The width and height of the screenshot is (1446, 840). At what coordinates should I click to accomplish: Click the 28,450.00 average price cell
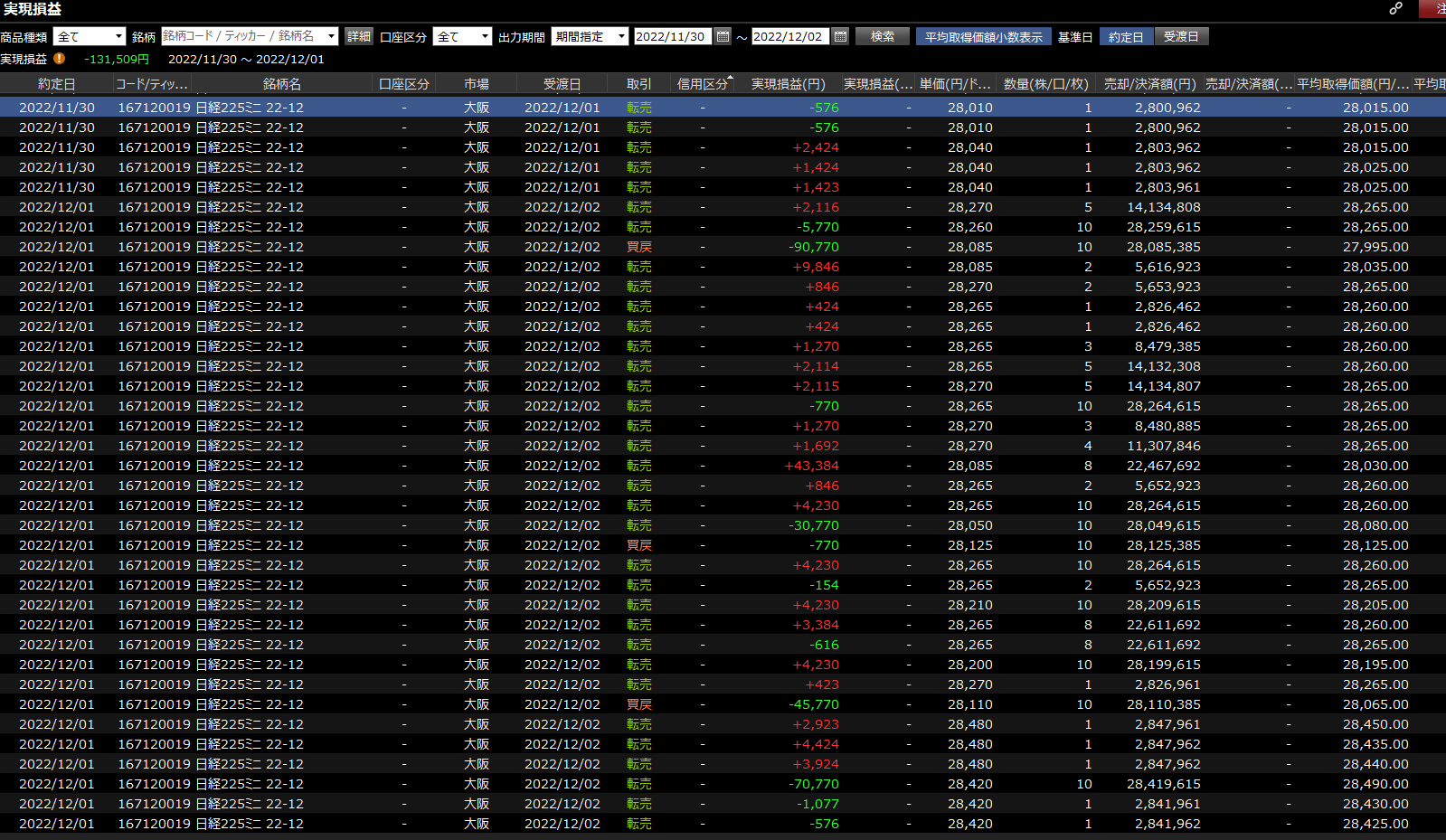(x=1375, y=724)
